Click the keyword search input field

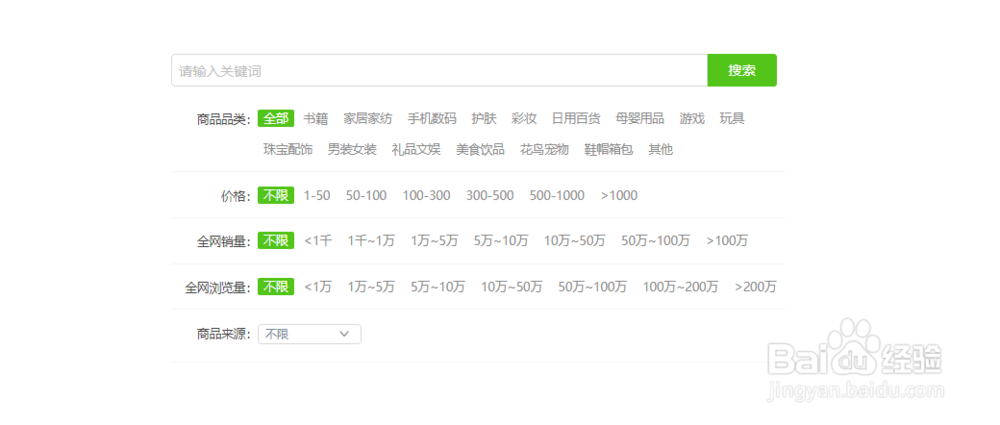[439, 70]
